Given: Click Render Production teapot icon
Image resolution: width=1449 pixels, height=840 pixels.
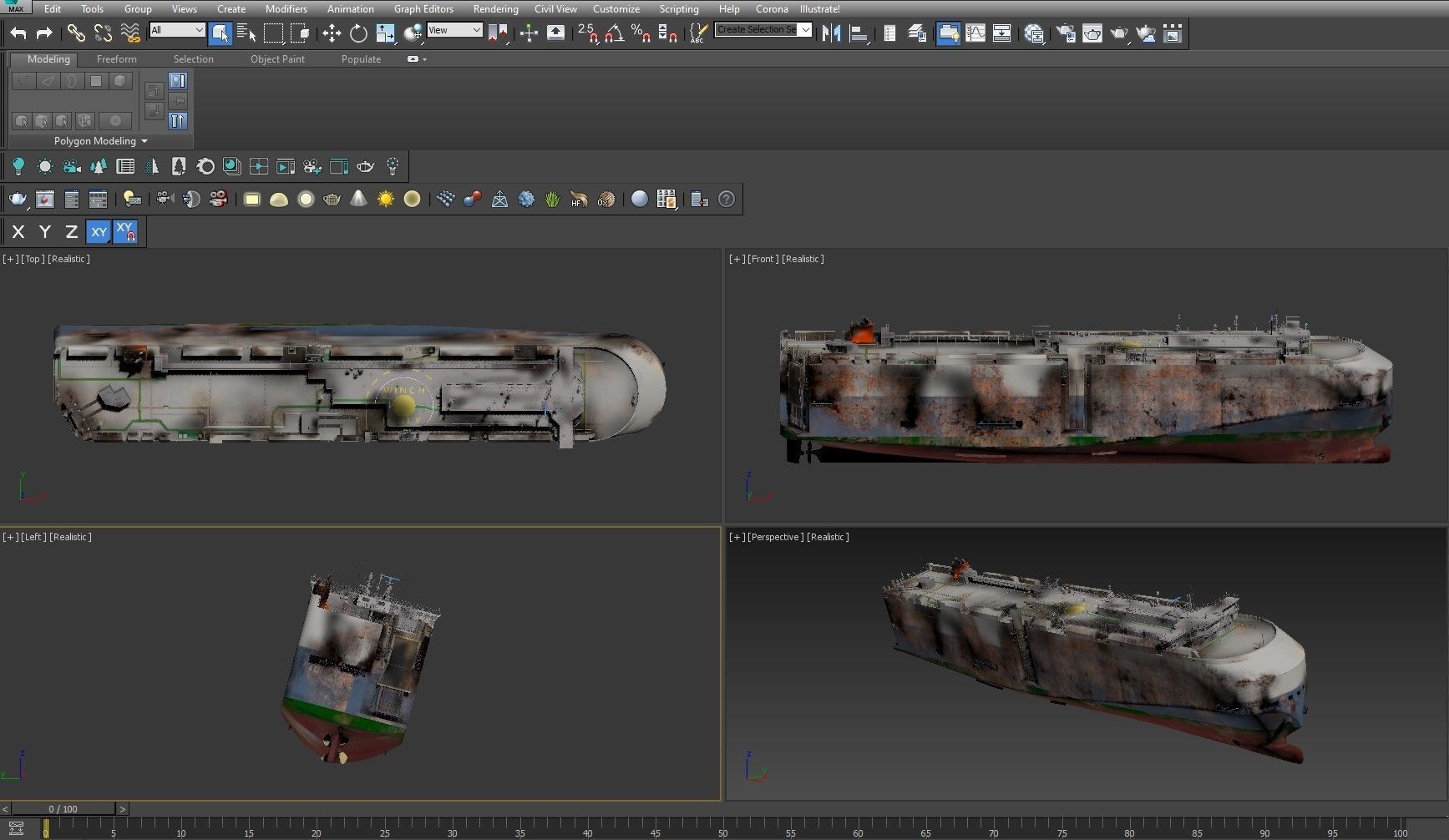Looking at the screenshot, I should click(x=1119, y=33).
